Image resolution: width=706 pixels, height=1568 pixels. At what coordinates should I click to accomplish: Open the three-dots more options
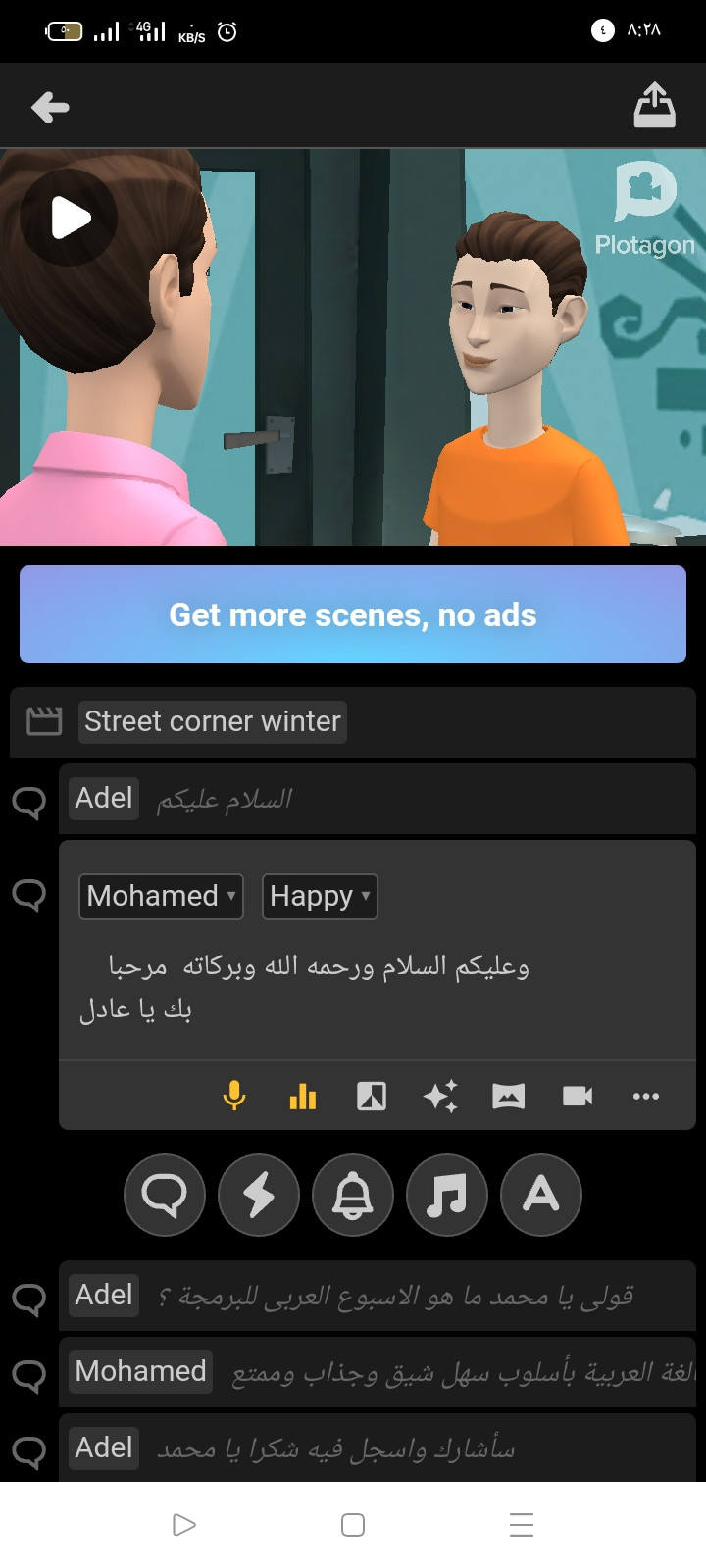click(x=646, y=1096)
